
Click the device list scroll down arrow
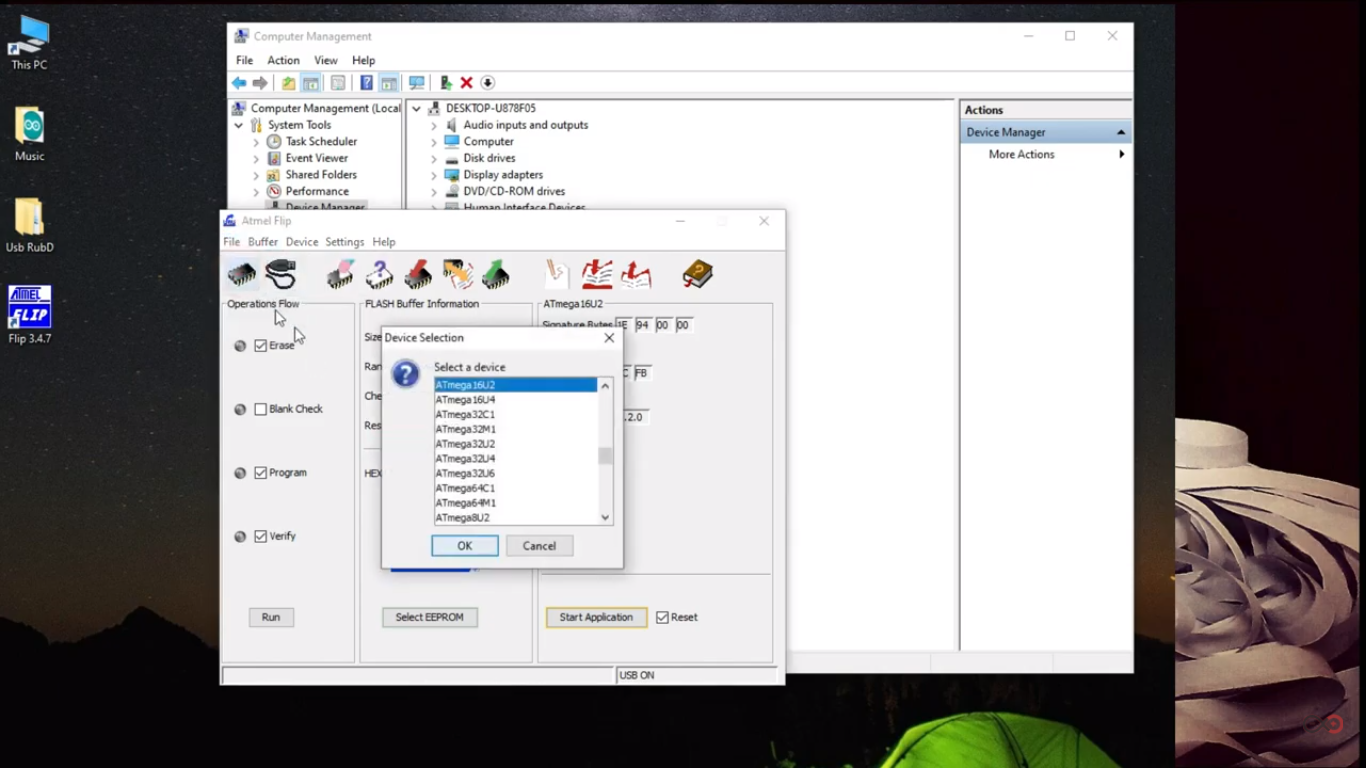[605, 517]
